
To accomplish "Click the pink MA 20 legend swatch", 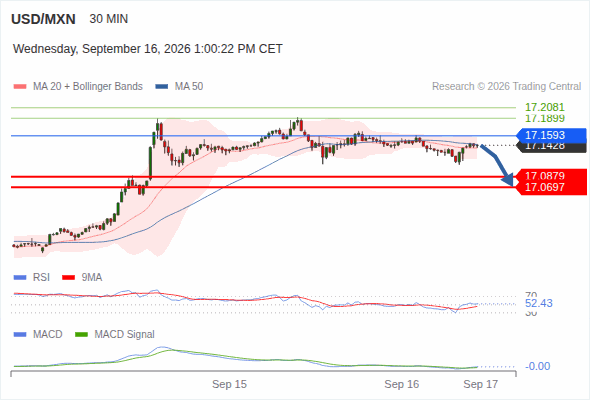I will pos(20,87).
